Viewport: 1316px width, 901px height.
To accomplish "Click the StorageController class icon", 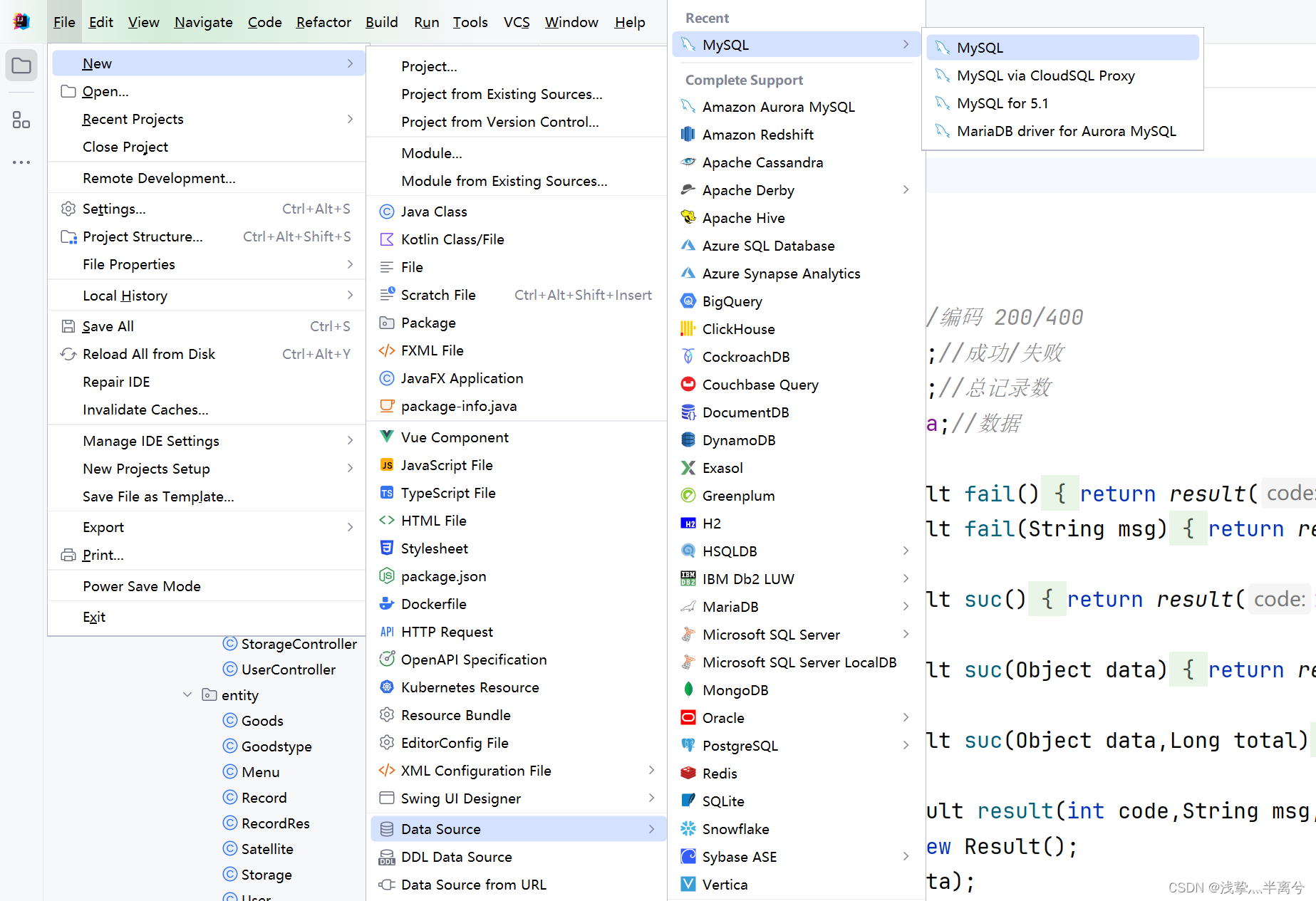I will pyautogui.click(x=229, y=644).
